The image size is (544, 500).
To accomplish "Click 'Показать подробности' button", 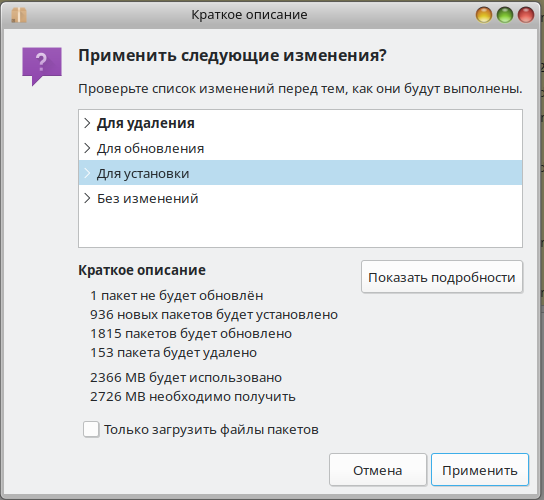I will [442, 277].
